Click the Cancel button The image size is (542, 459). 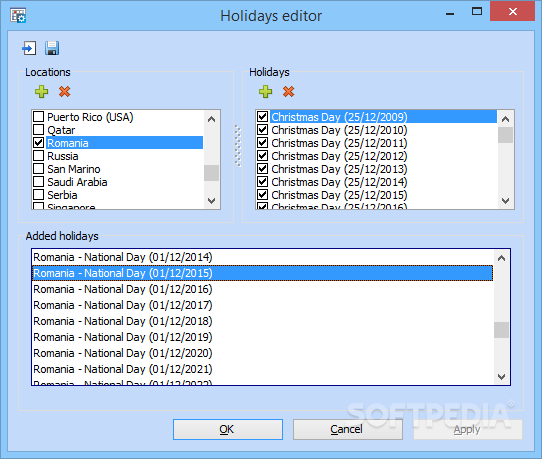click(x=348, y=429)
